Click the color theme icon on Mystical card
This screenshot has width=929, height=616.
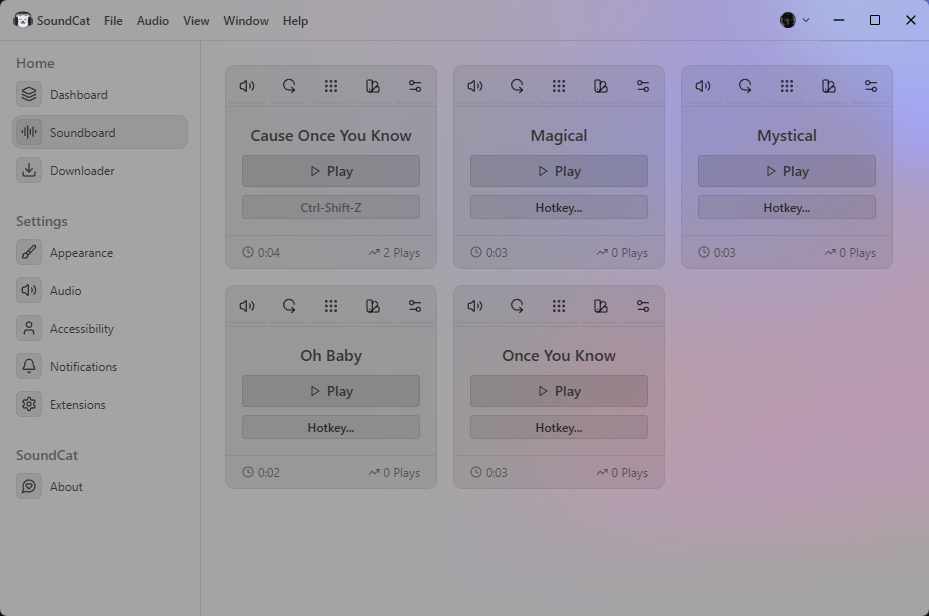coord(829,86)
